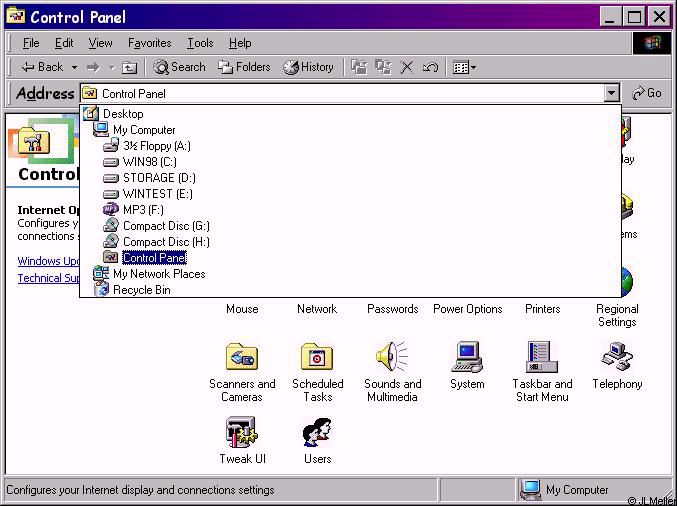
Task: Click the Up one level toolbar icon
Action: point(129,67)
